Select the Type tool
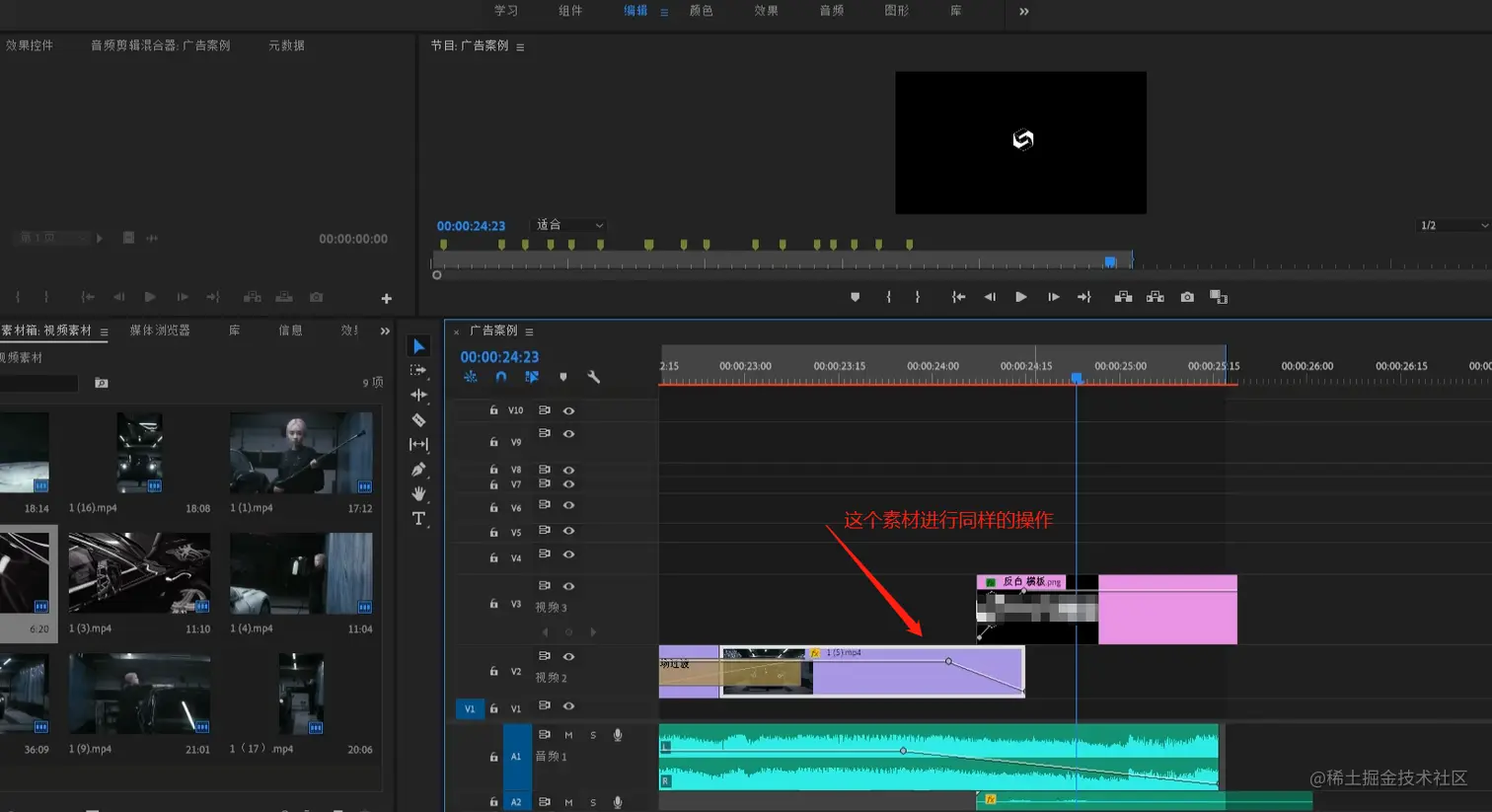This screenshot has width=1492, height=812. coord(418,519)
